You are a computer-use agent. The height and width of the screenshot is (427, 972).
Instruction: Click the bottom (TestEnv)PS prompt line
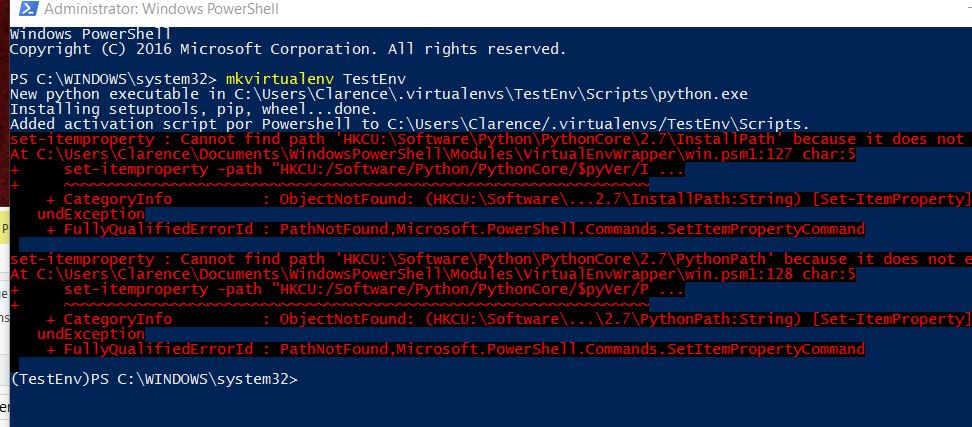154,380
